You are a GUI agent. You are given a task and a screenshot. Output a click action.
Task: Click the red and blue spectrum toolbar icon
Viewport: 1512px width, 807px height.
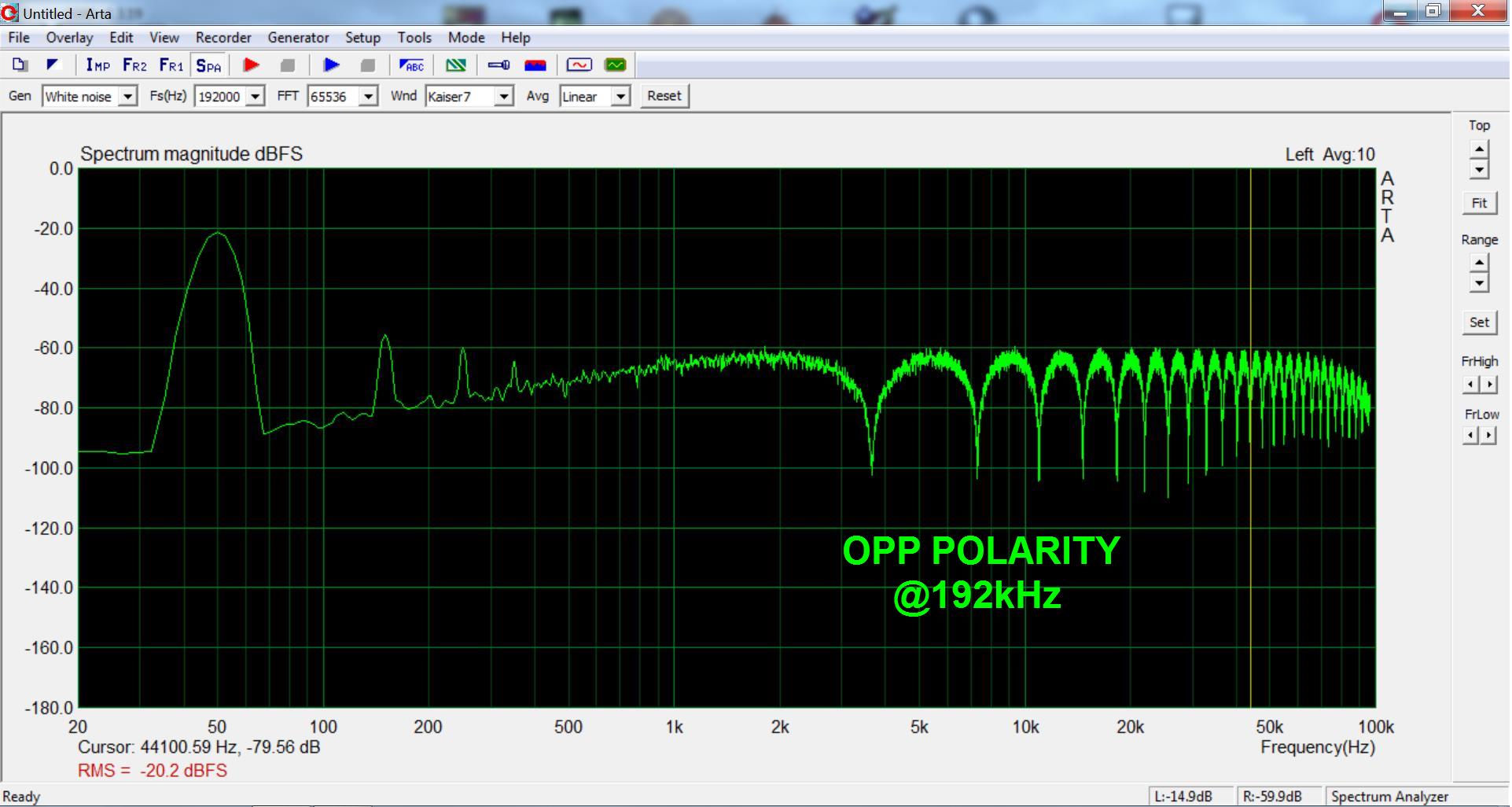click(x=535, y=65)
